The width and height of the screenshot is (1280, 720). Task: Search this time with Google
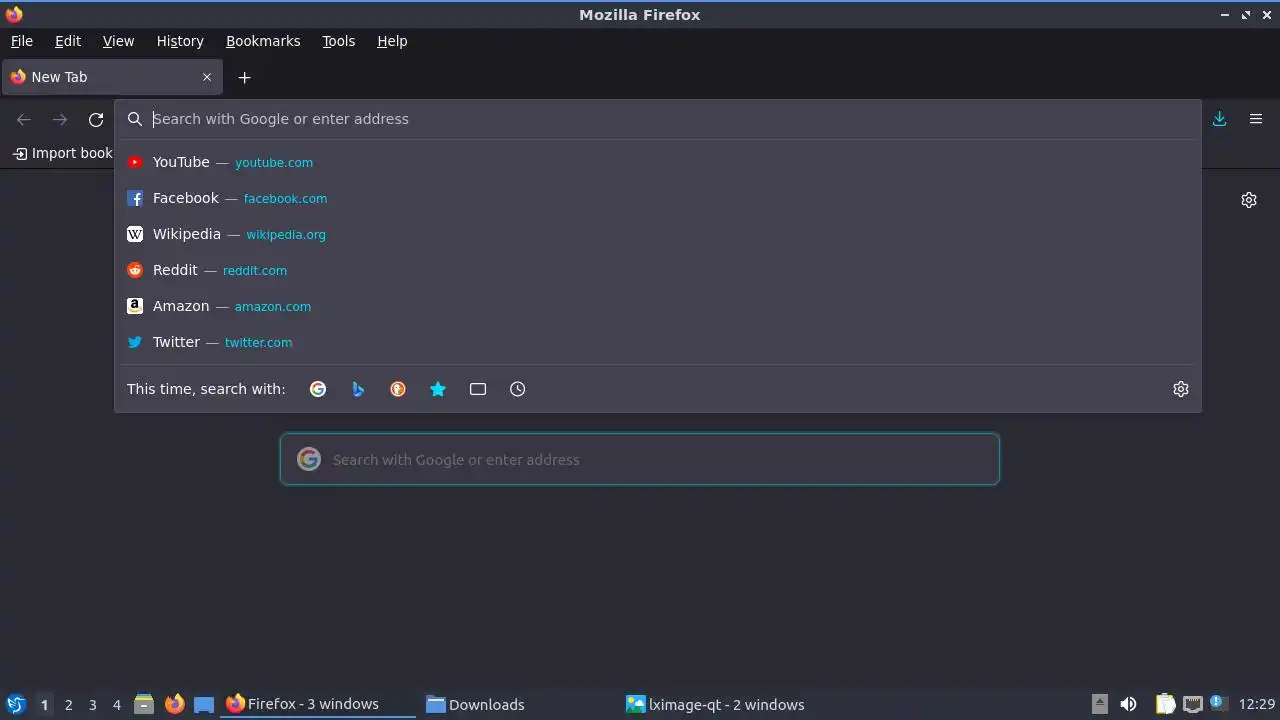(318, 389)
